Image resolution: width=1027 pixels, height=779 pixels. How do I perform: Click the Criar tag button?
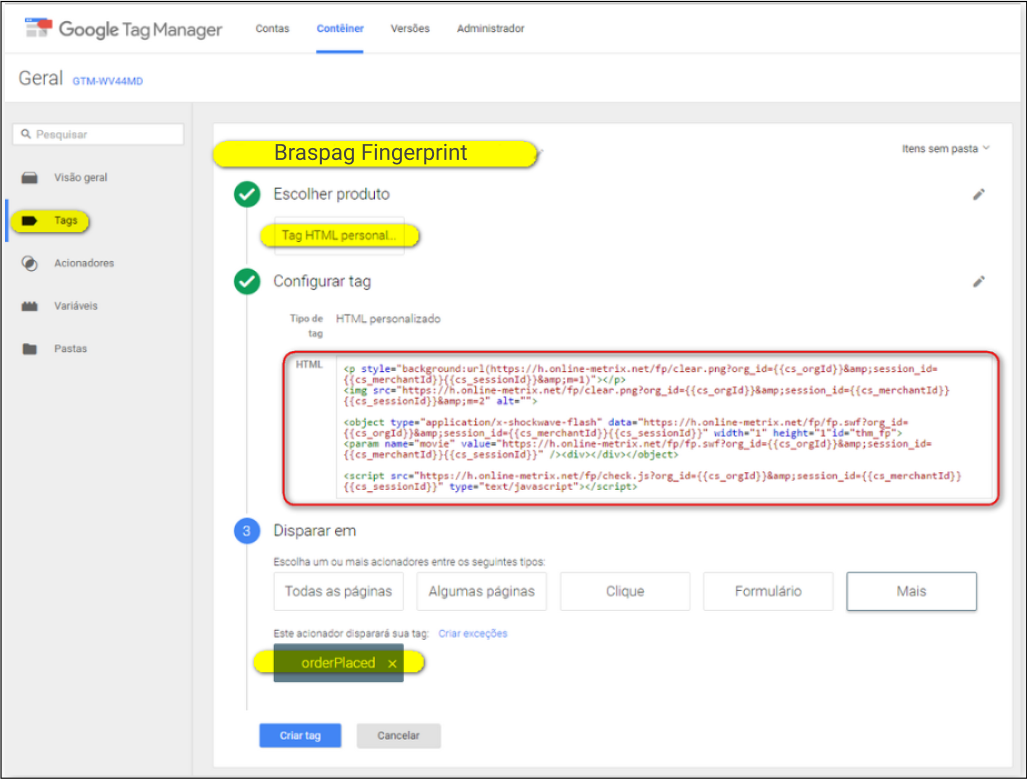pyautogui.click(x=300, y=735)
